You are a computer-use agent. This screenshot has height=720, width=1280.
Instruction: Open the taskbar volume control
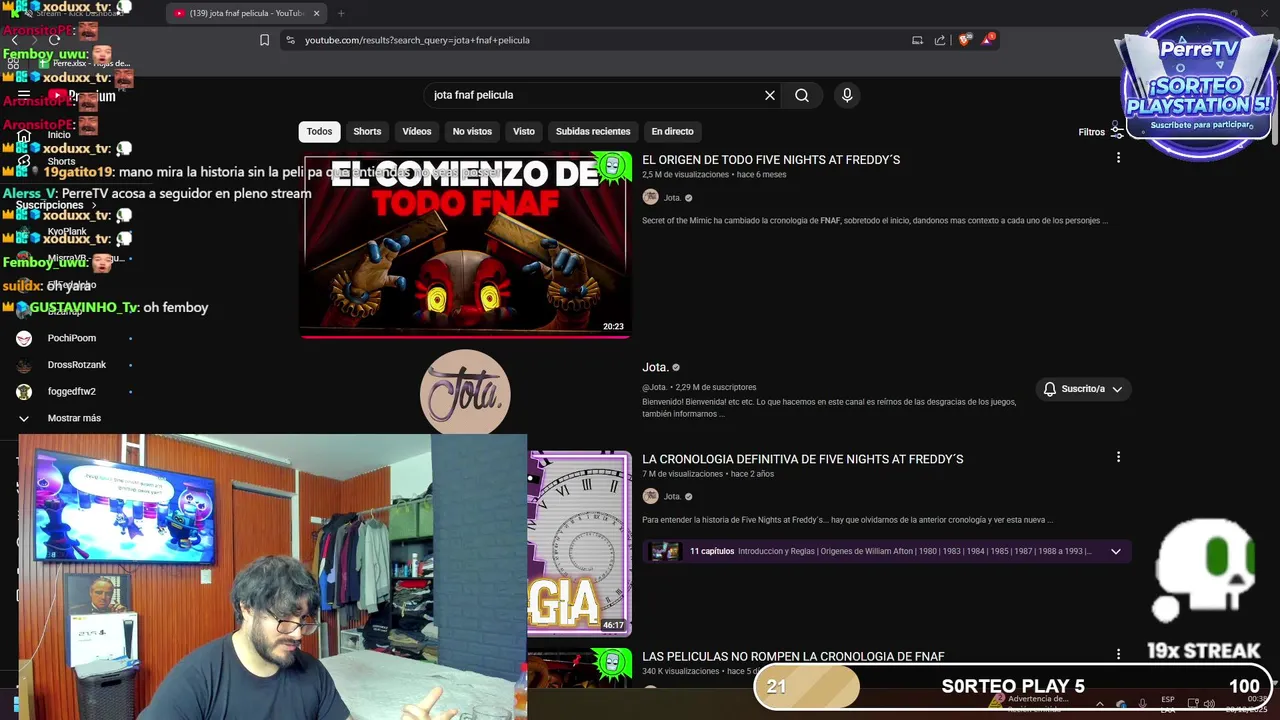tap(1211, 703)
